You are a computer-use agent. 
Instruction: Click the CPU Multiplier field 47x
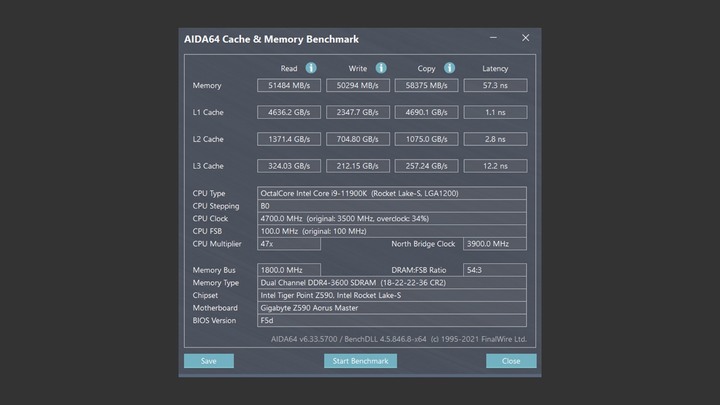289,244
